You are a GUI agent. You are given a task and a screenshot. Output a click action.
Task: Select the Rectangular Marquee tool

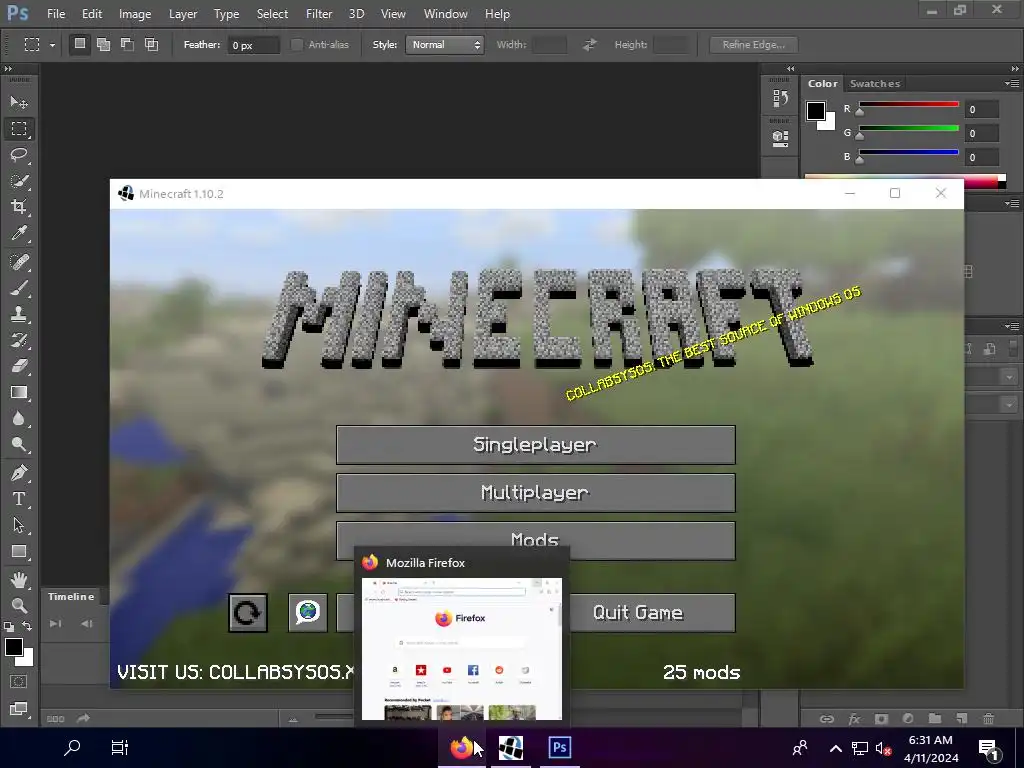coord(19,129)
